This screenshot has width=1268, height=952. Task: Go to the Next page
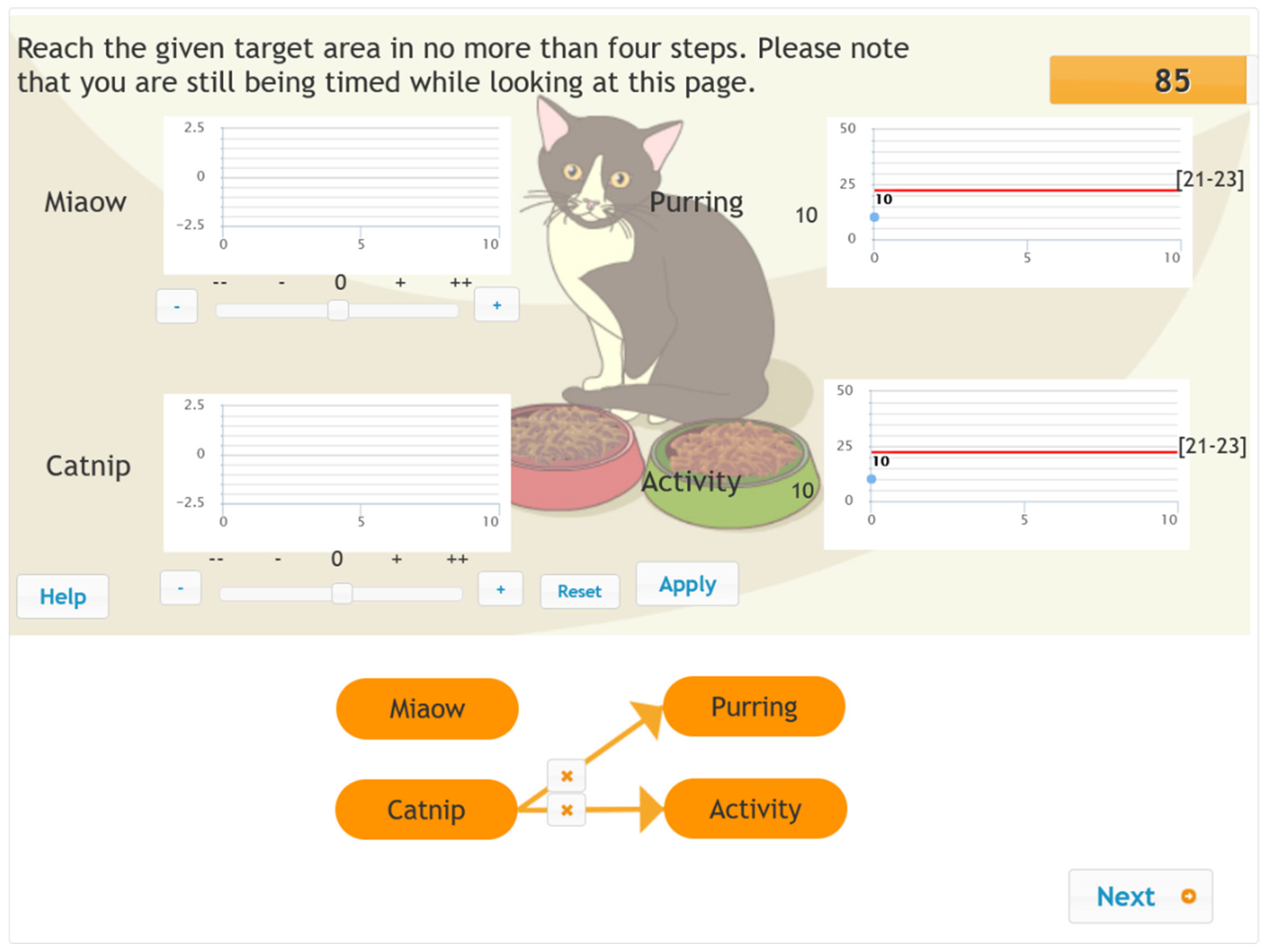pyautogui.click(x=1140, y=897)
